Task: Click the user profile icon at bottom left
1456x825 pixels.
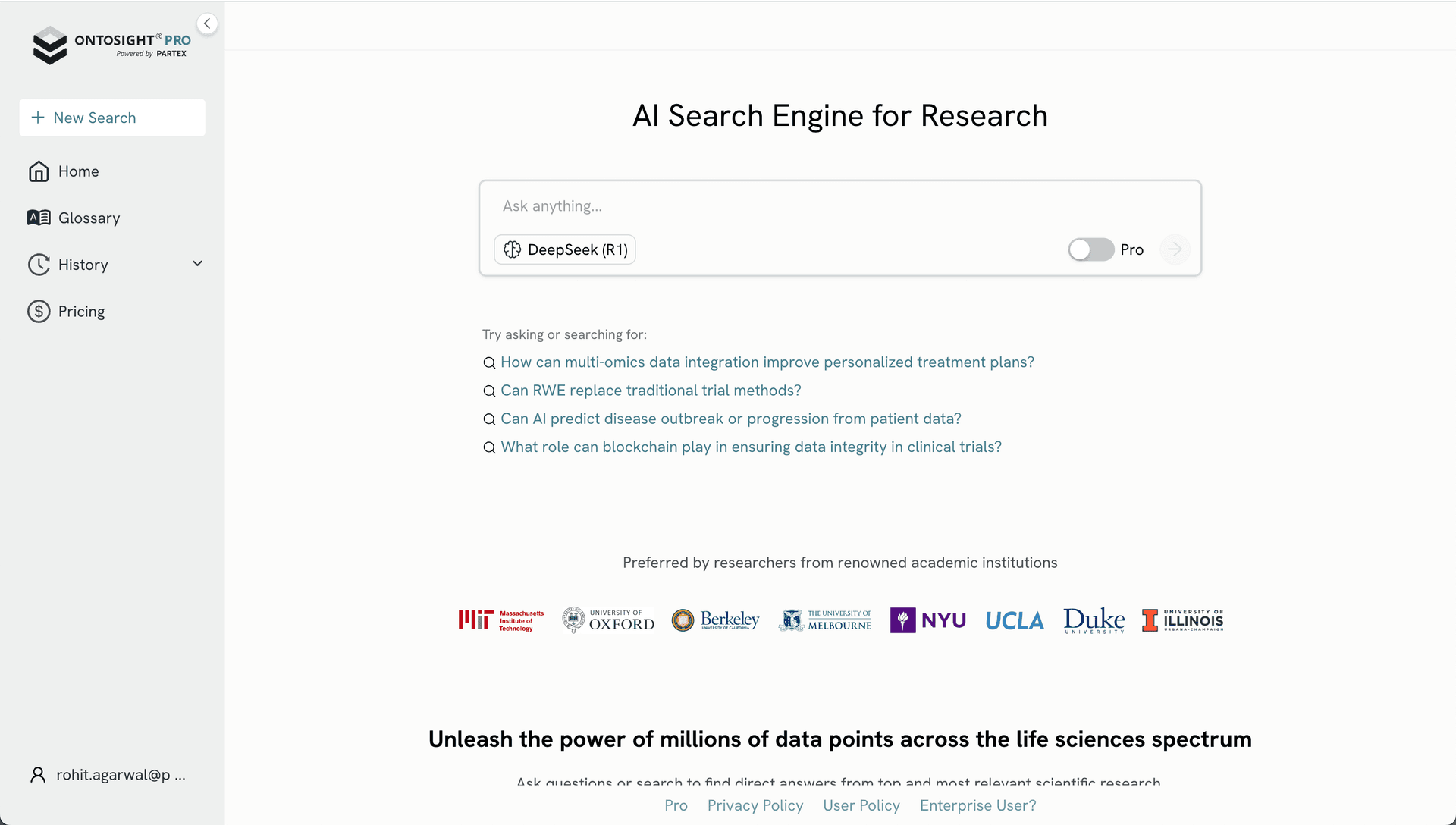Action: (37, 774)
